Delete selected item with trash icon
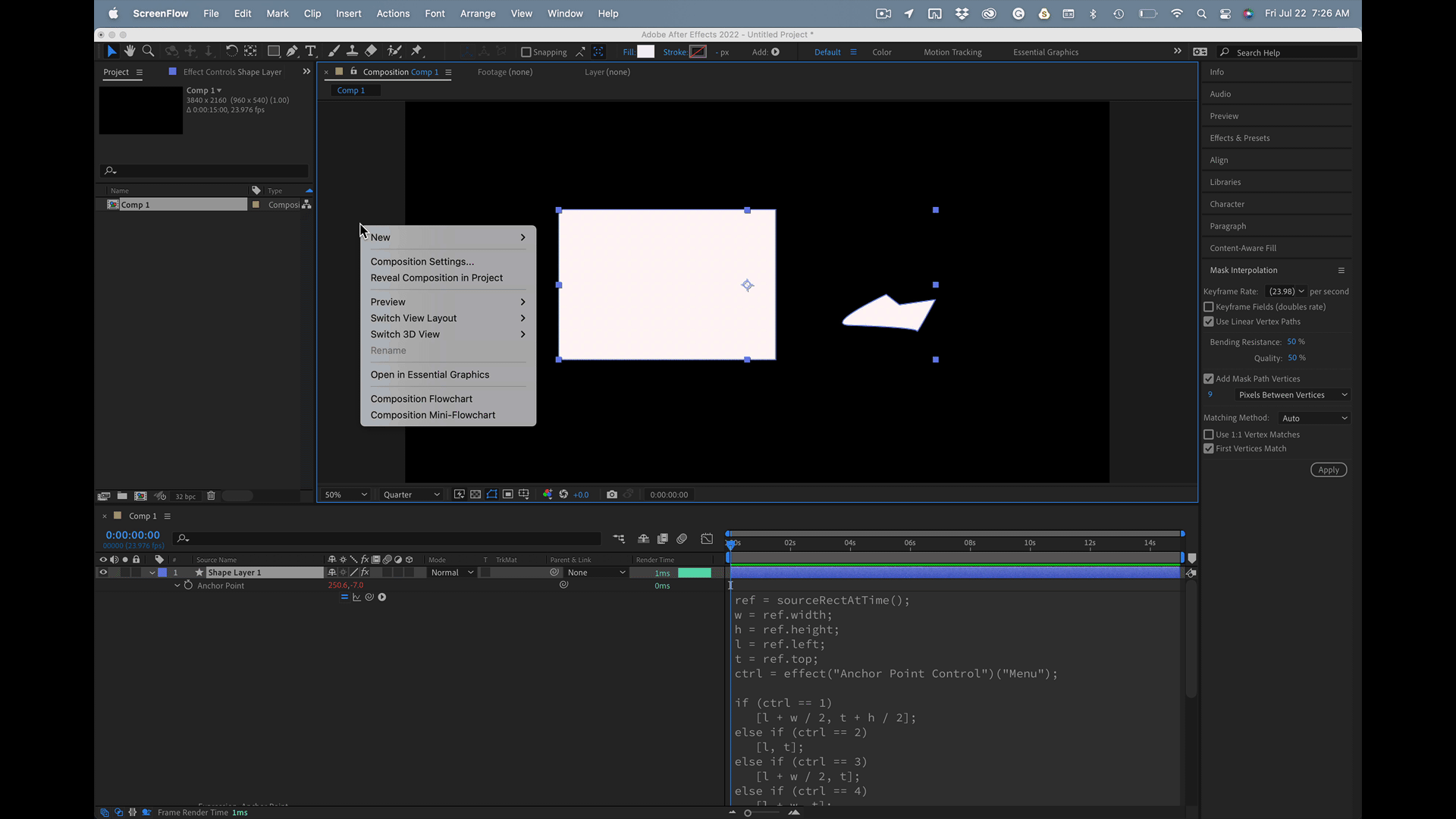Screen dimensions: 1456x819 click(211, 496)
